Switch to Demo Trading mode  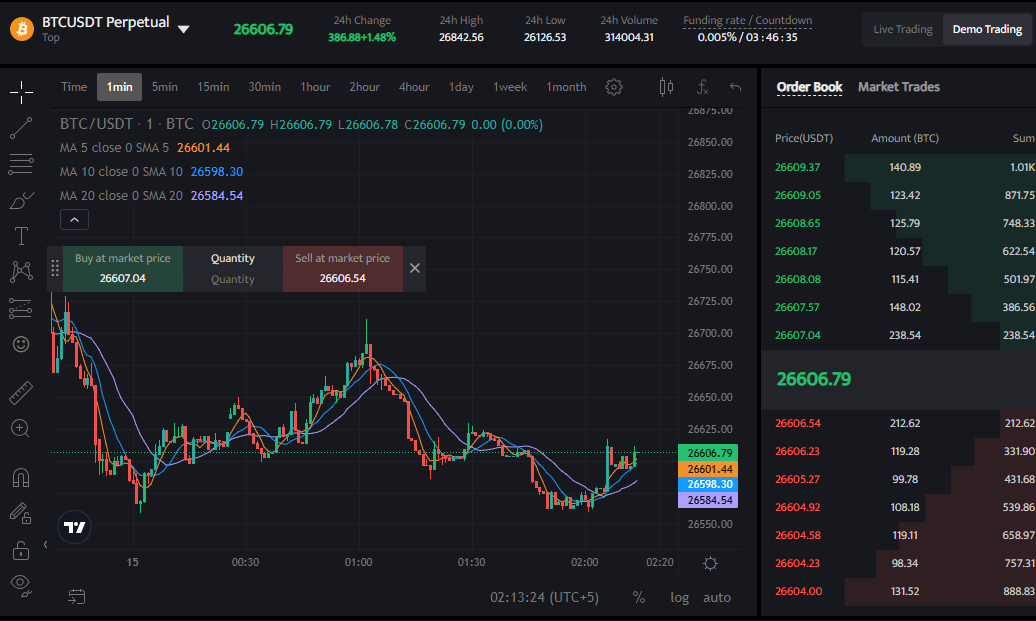(987, 29)
